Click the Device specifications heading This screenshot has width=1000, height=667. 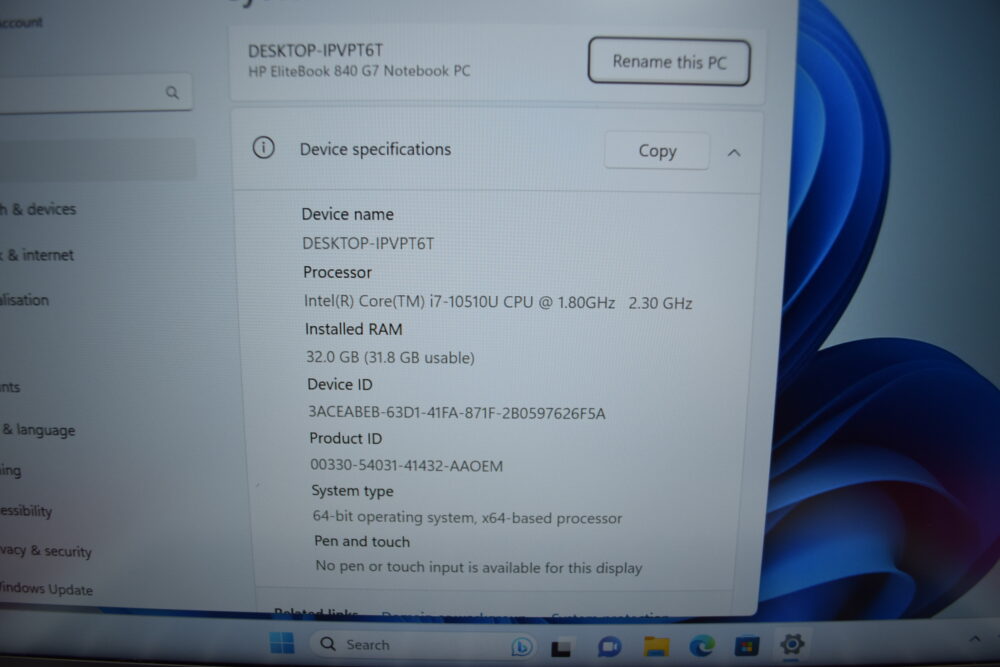375,149
